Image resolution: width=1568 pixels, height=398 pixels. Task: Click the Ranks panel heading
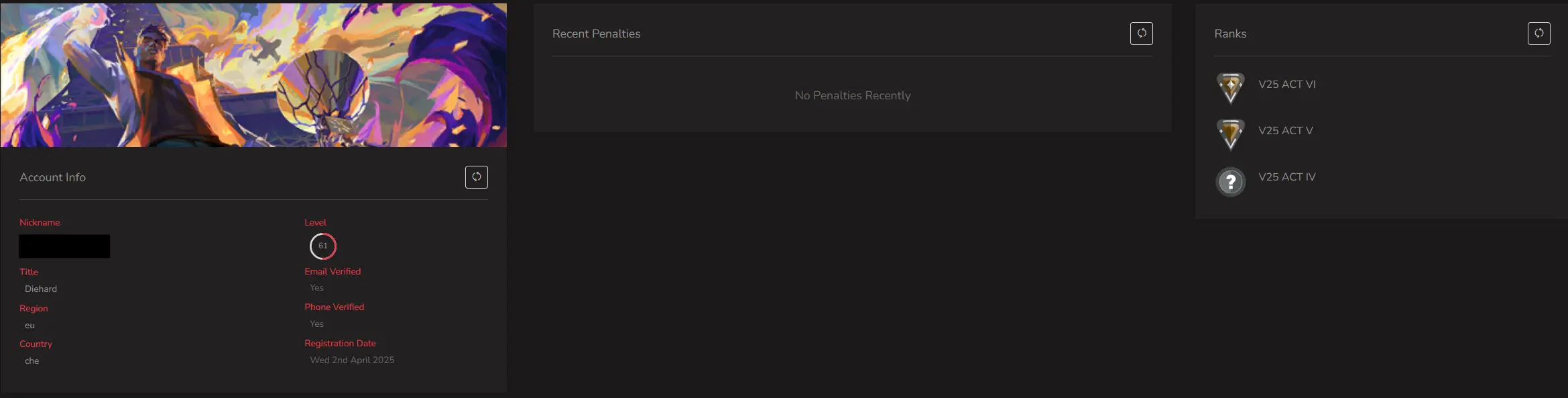click(x=1230, y=34)
